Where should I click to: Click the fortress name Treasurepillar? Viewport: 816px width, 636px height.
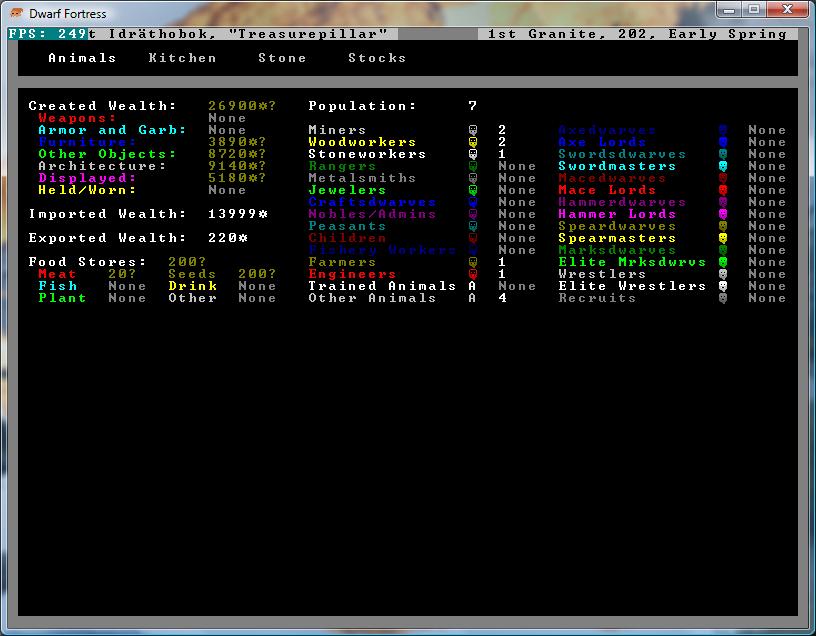pos(309,34)
